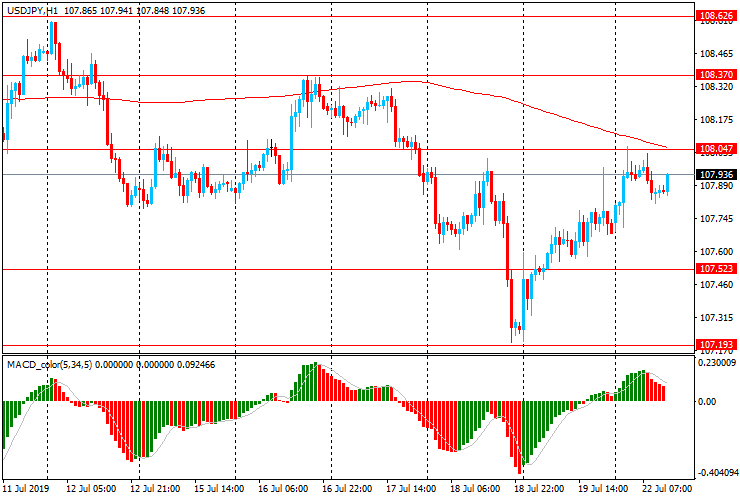Click the 107.745 price axis value
Viewport: 740px width, 500px height.
pos(716,219)
